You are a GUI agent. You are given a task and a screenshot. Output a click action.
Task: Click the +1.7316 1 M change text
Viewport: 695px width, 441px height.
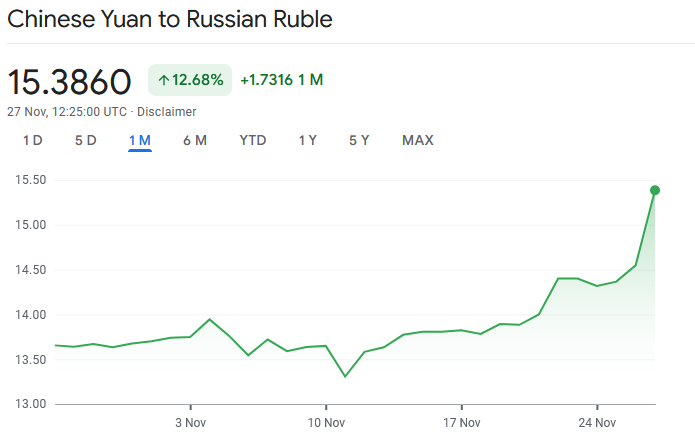281,80
